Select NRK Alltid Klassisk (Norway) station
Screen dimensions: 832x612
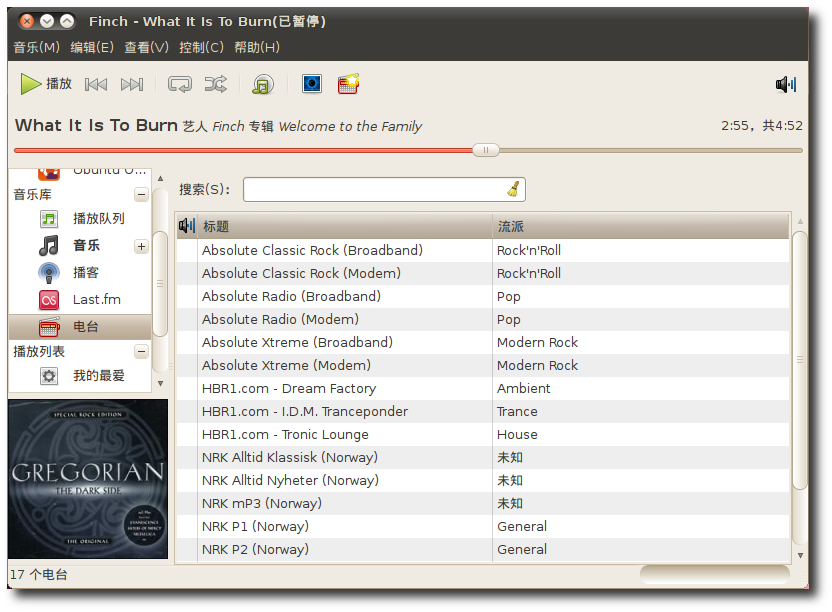[482, 458]
